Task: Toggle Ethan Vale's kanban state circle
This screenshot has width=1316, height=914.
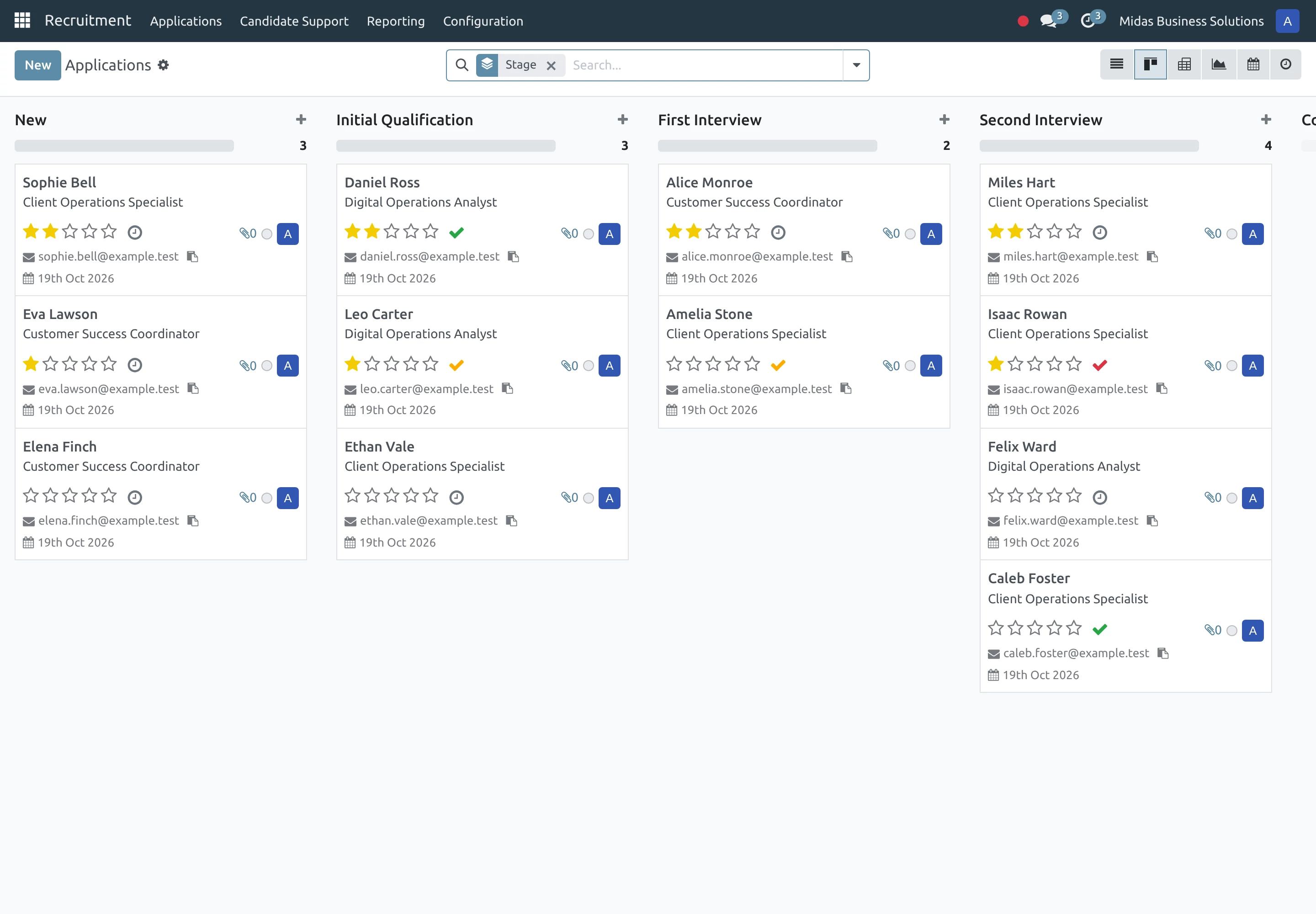Action: (x=588, y=498)
